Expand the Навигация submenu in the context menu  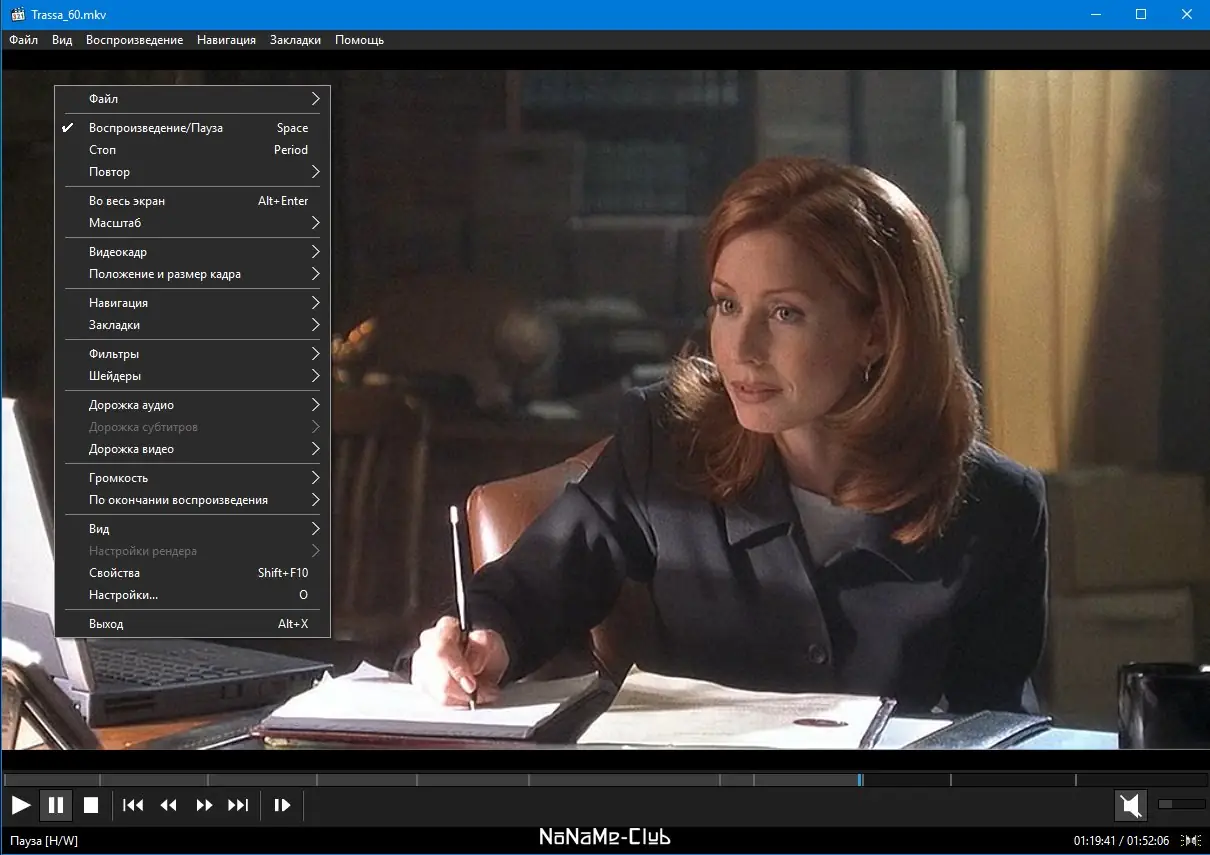coord(193,303)
